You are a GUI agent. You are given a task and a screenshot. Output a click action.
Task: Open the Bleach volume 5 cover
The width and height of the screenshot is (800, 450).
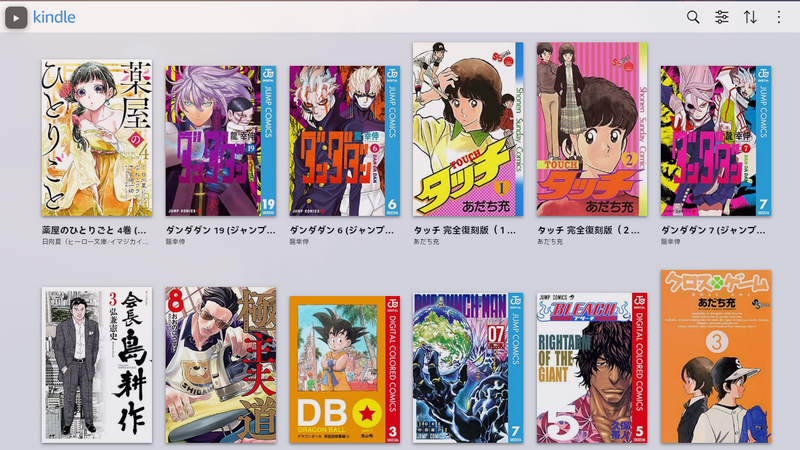592,368
